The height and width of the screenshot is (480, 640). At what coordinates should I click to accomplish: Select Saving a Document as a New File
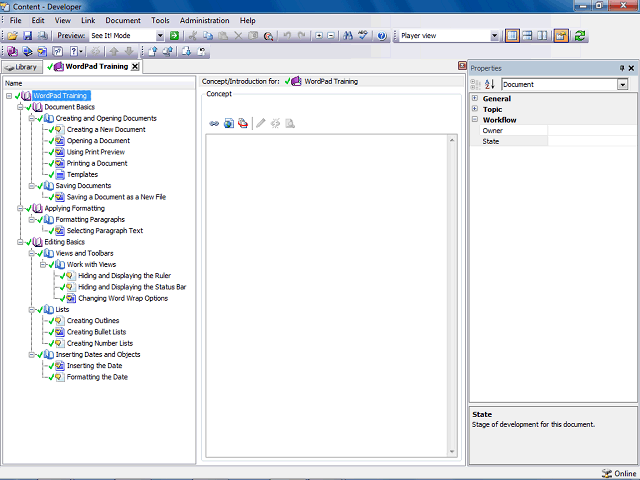pos(116,197)
